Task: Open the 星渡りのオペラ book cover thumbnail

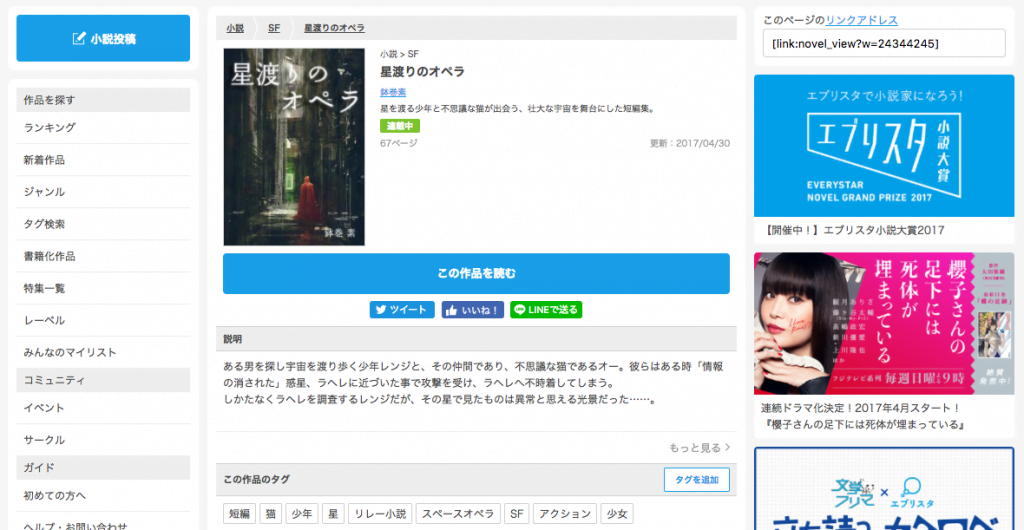Action: (294, 147)
